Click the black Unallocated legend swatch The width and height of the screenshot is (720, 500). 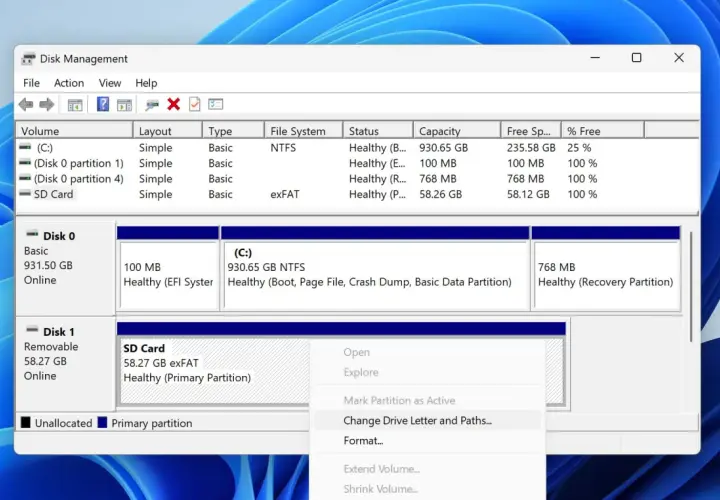(26, 422)
